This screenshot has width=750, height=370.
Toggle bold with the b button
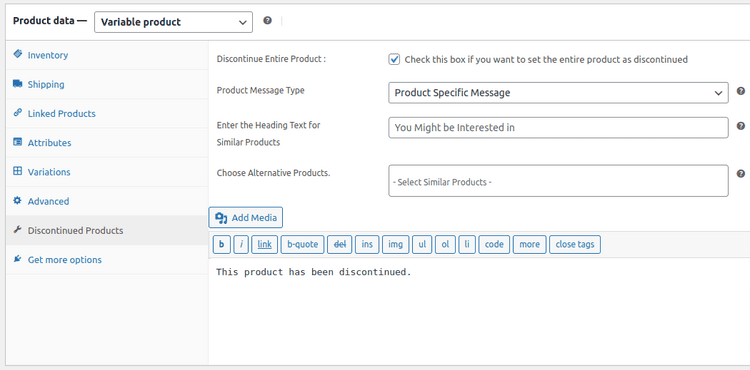click(x=221, y=244)
